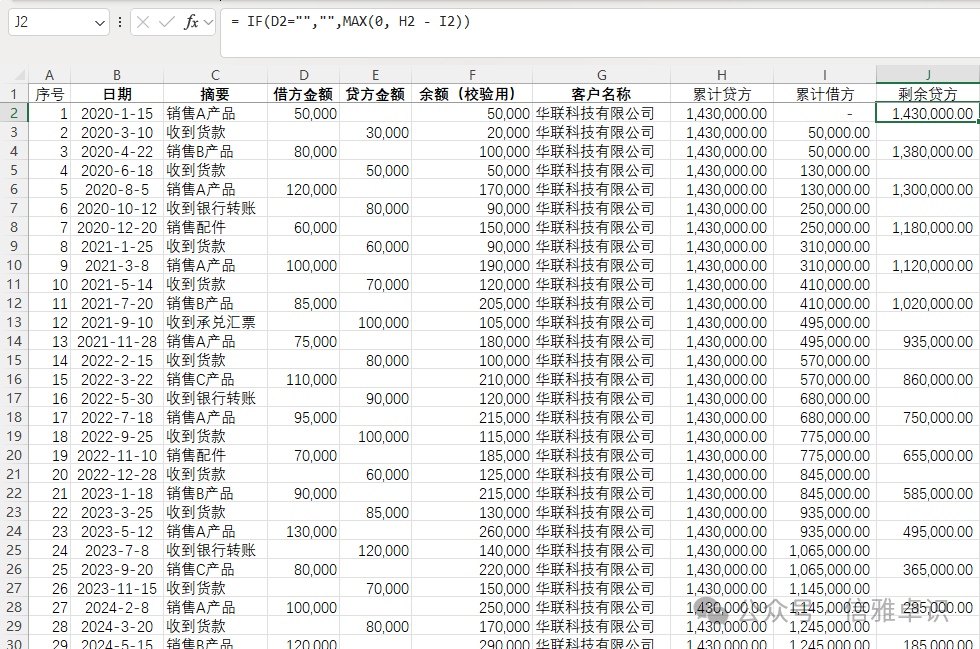Click the 累计贷方 header cell

(x=722, y=94)
